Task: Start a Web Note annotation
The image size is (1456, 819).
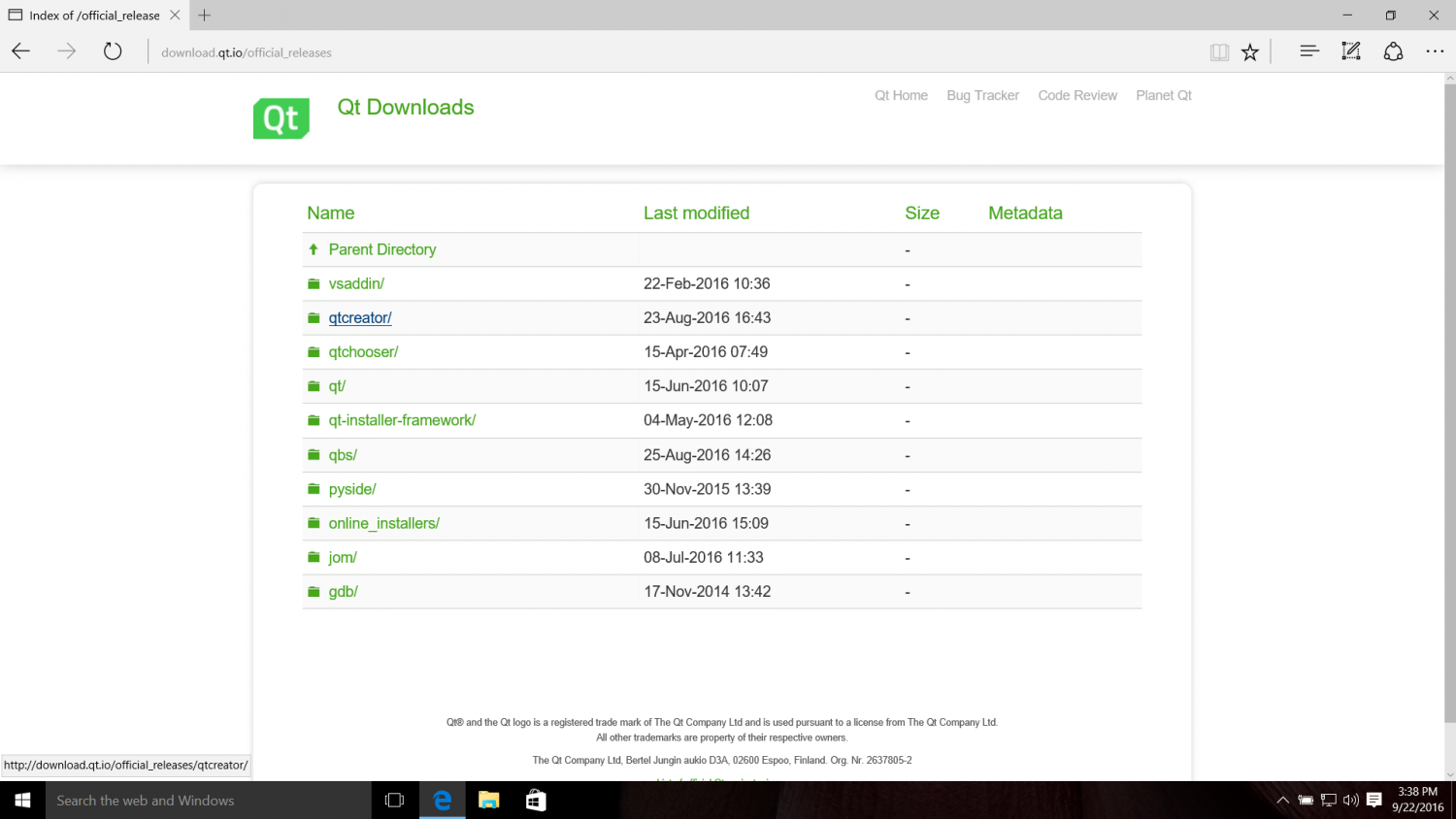Action: (1350, 51)
